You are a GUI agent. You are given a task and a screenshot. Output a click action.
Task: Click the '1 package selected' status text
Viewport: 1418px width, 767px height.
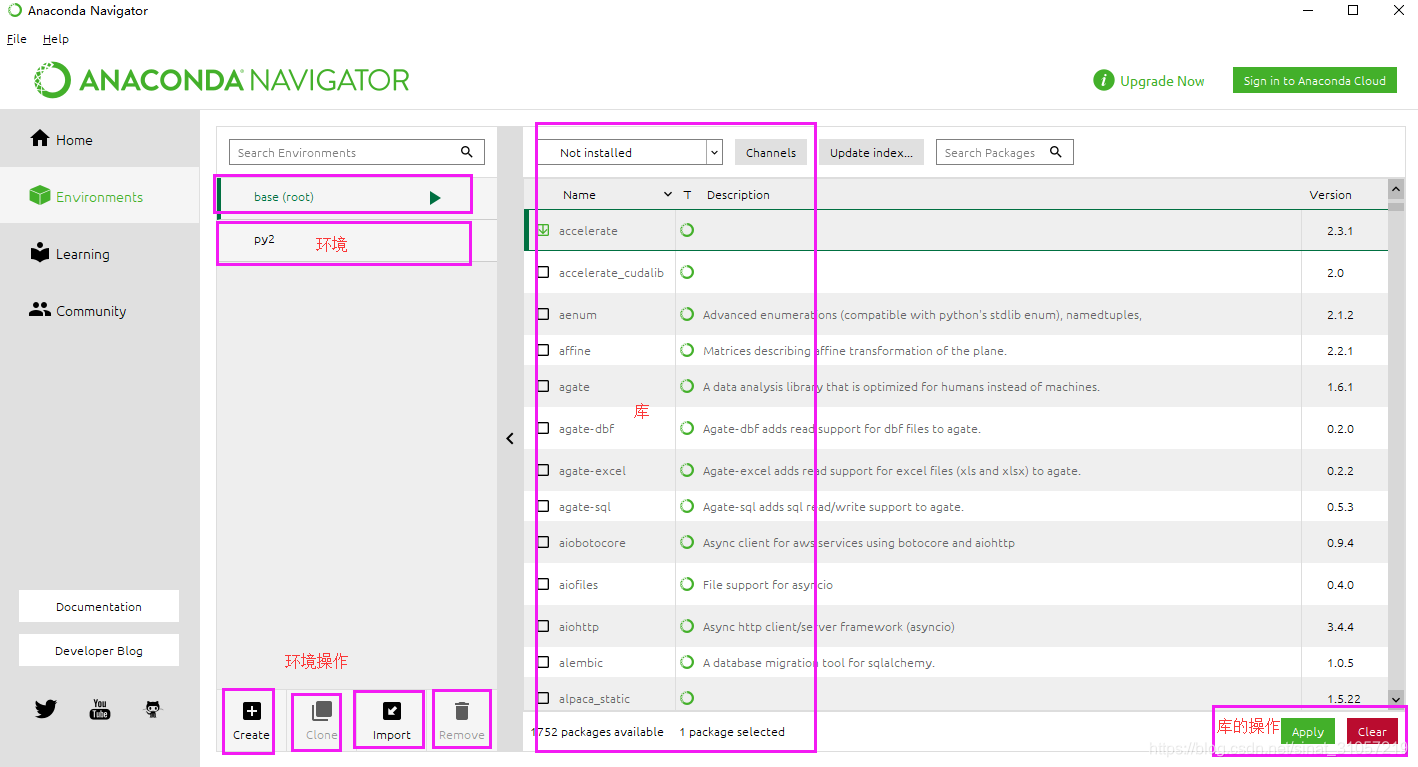pyautogui.click(x=732, y=731)
